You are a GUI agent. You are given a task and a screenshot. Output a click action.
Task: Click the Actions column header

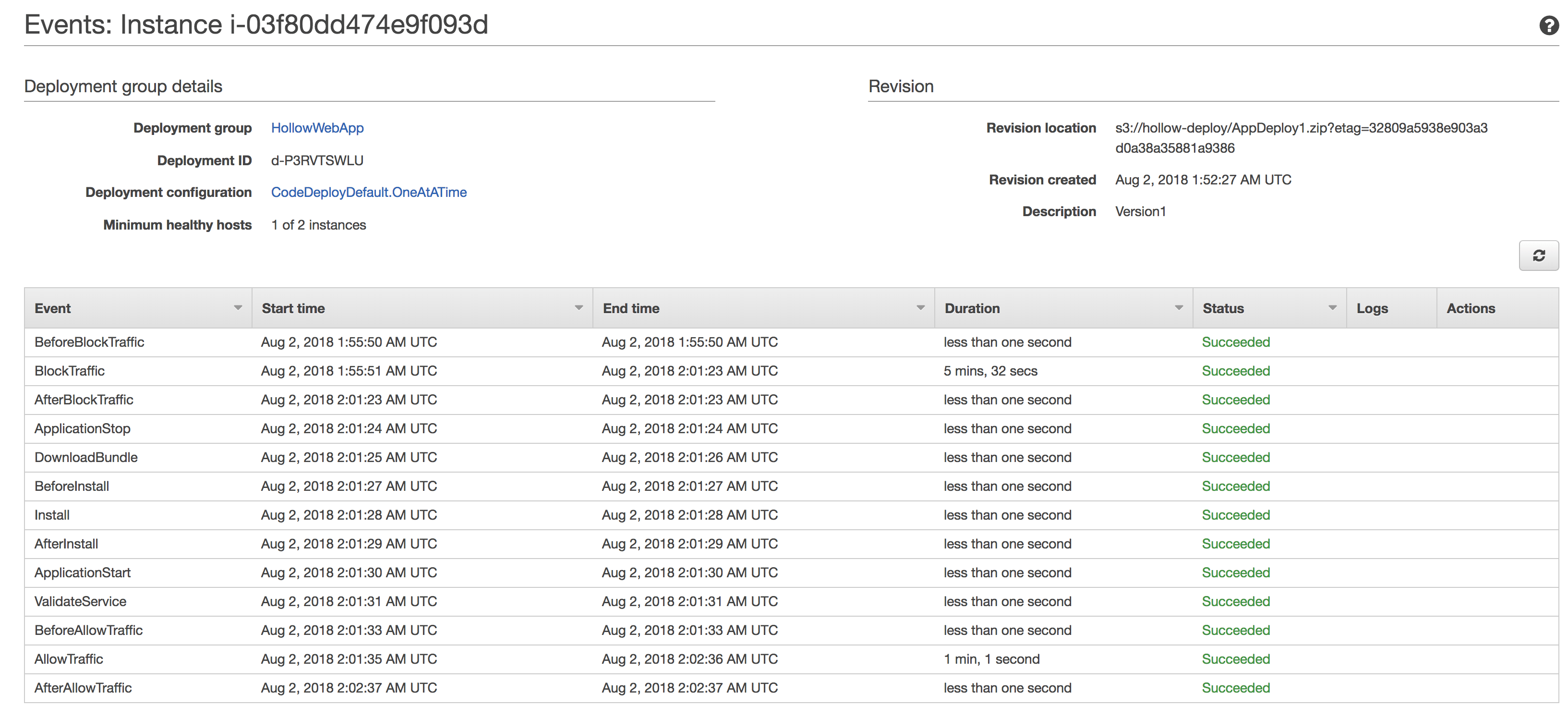1470,308
